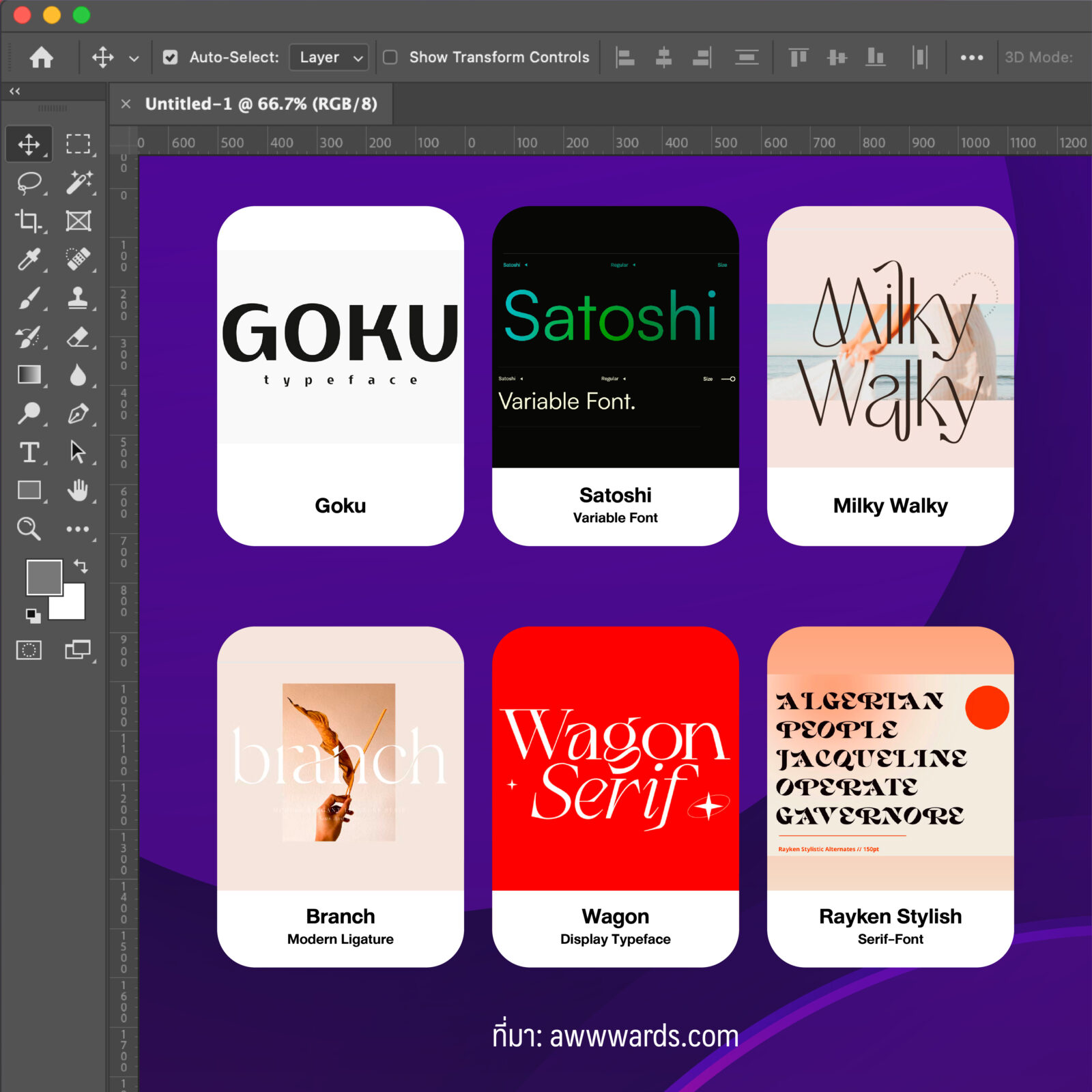
Task: Open the foreground color swatch
Action: click(43, 577)
